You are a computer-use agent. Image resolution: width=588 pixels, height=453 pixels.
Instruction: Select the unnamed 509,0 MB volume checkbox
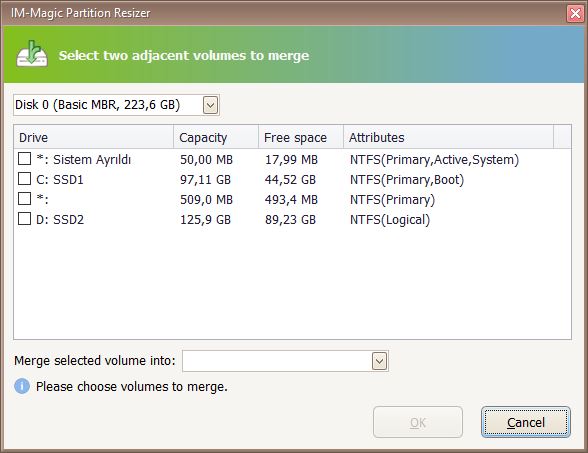pos(24,199)
